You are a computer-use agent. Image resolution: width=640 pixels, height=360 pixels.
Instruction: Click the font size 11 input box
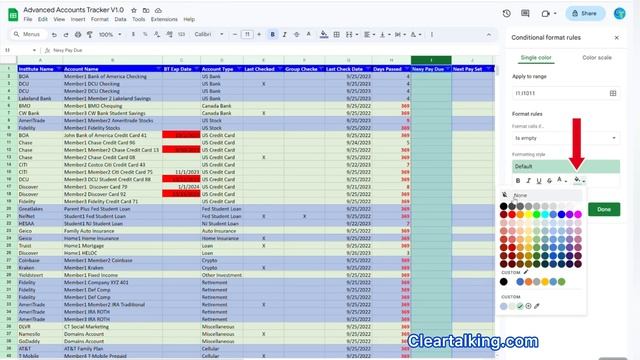coord(247,35)
